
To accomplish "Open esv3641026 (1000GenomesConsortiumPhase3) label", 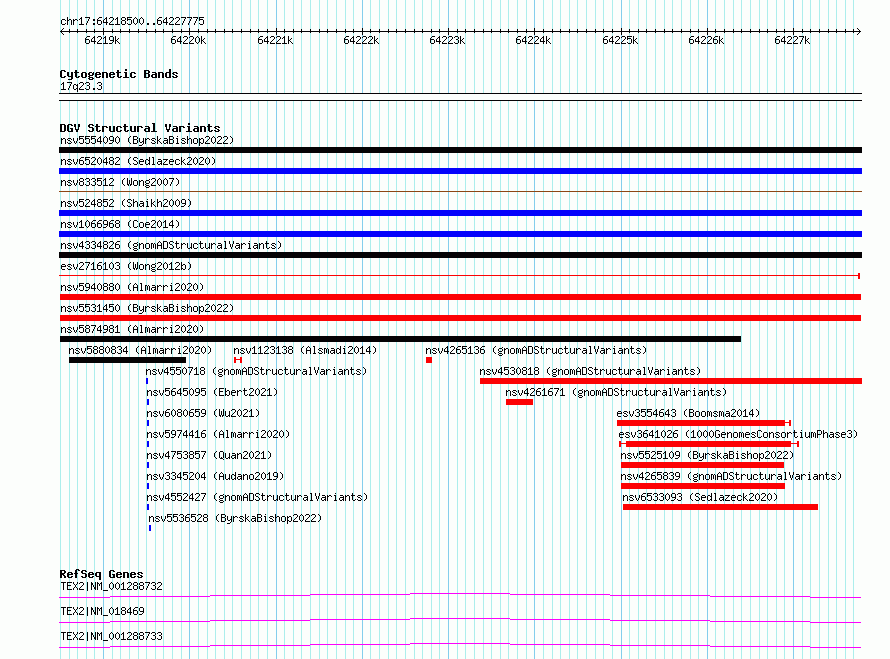I will point(738,434).
